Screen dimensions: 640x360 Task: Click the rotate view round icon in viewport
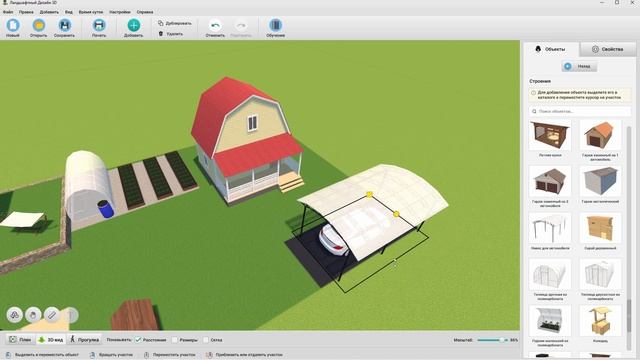(x=15, y=315)
